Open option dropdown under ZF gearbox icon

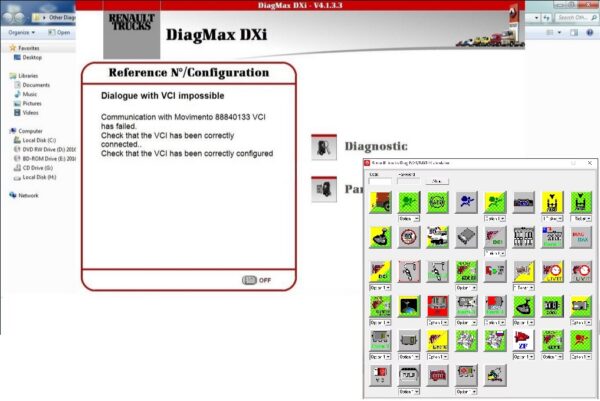[x=523, y=357]
